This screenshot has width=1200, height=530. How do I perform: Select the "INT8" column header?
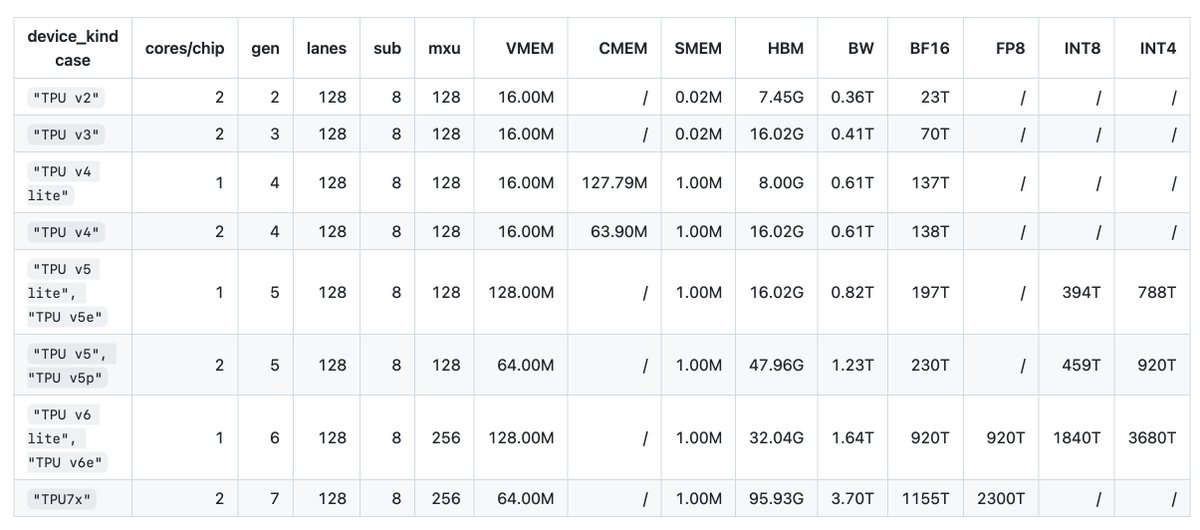coord(1082,47)
